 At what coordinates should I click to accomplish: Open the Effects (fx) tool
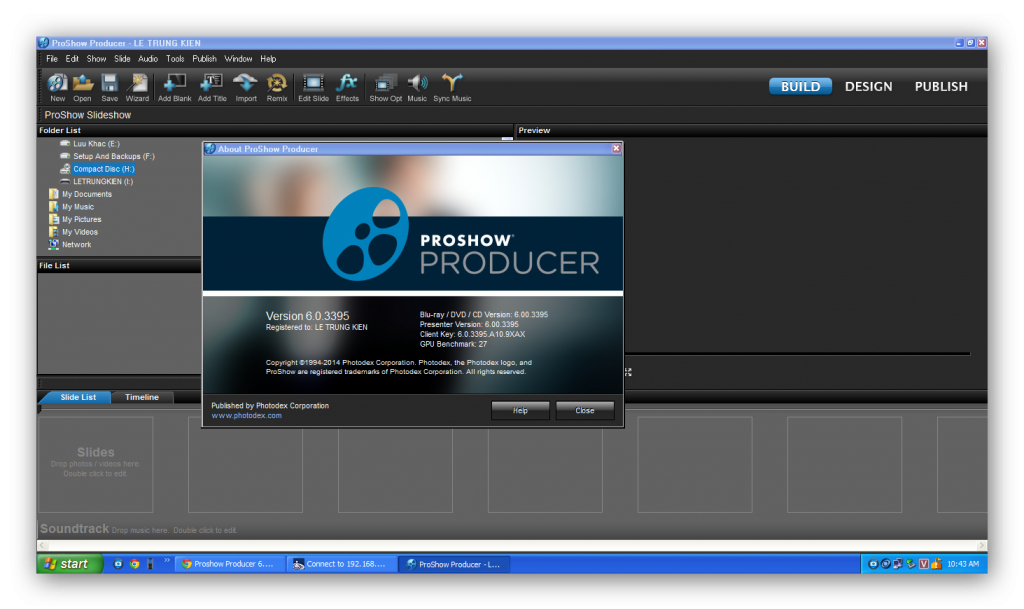pyautogui.click(x=347, y=87)
